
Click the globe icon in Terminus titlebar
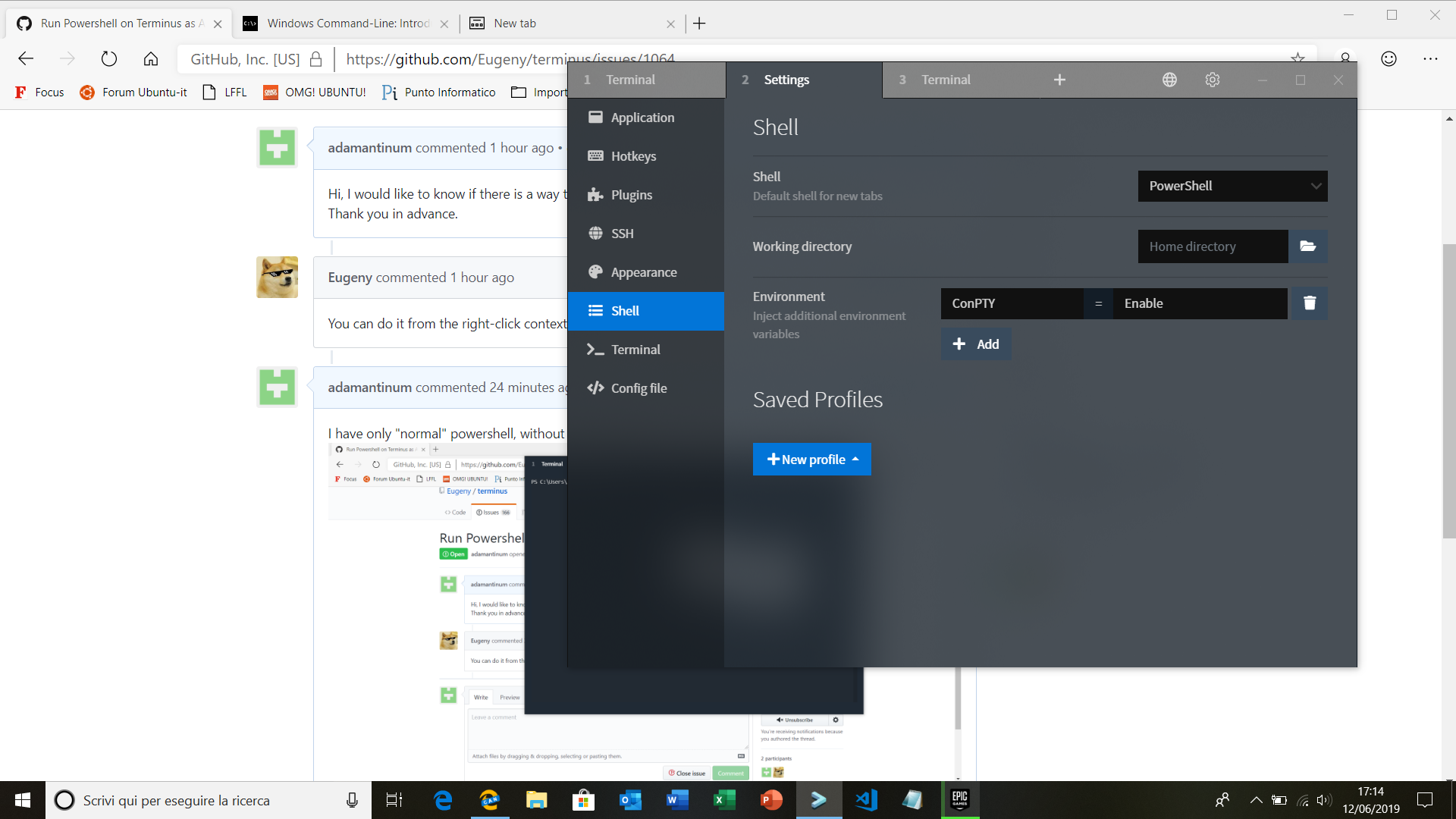point(1169,80)
